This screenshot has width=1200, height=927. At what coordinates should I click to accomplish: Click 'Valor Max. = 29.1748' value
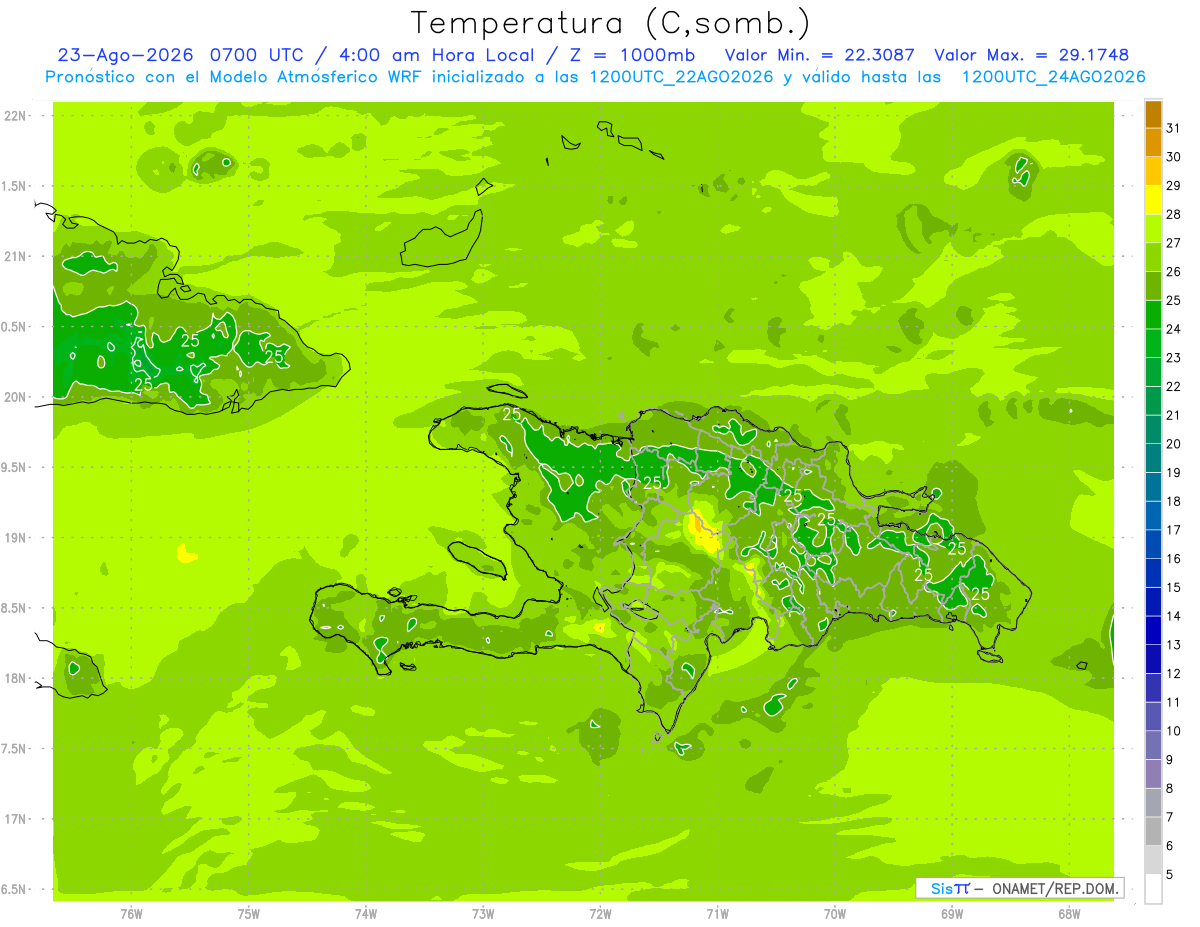[1032, 55]
